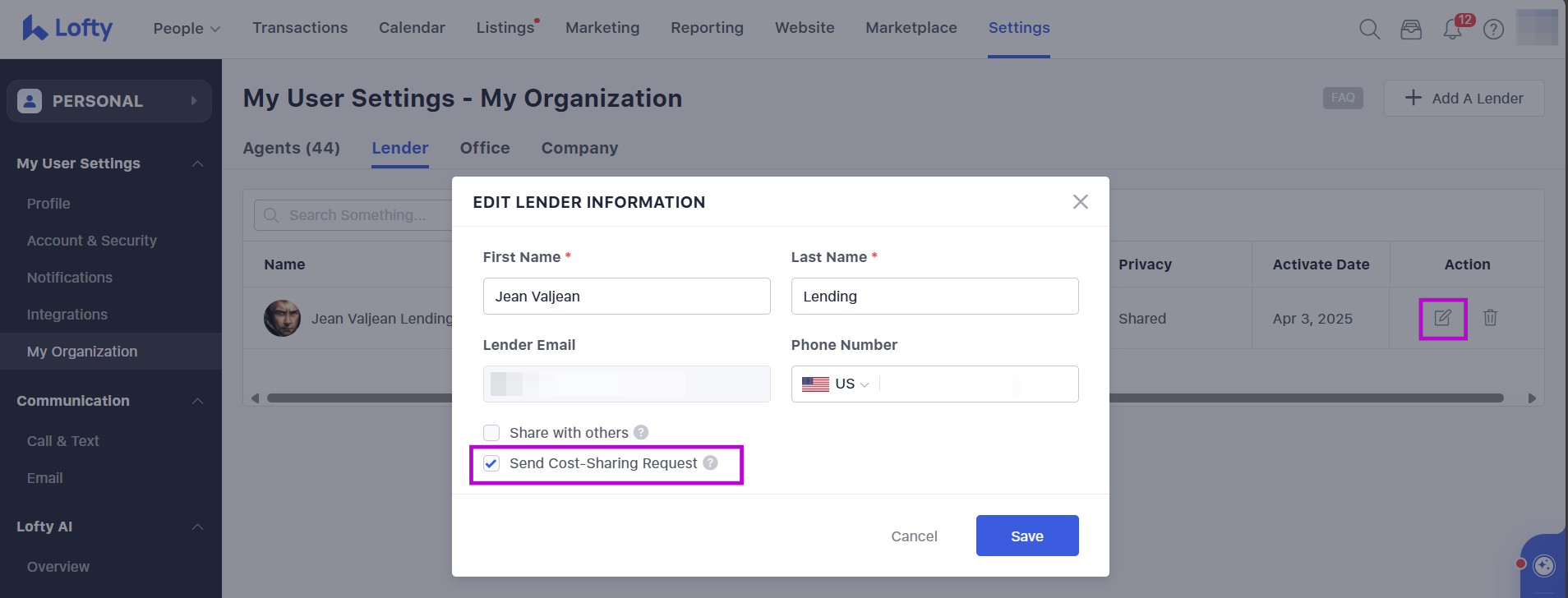1568x598 pixels.
Task: Open the inbox tray icon
Action: 1411,30
